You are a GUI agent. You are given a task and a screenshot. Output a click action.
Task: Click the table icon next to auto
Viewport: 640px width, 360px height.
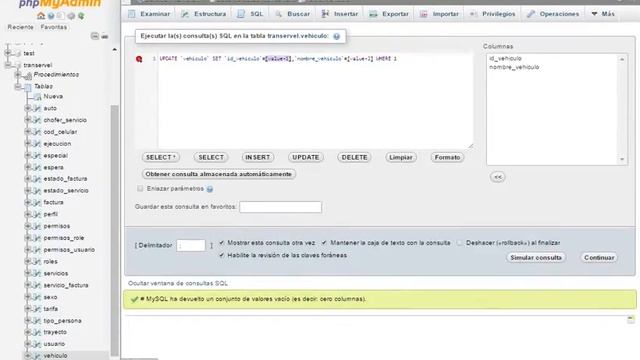coord(37,109)
